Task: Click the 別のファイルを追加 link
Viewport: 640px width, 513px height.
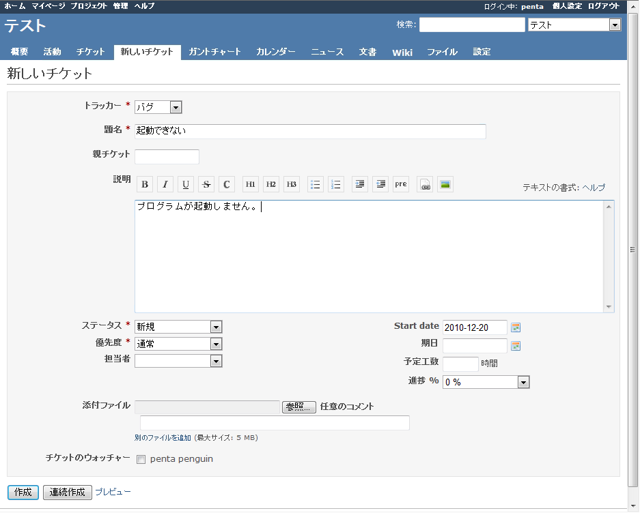Action: [163, 438]
